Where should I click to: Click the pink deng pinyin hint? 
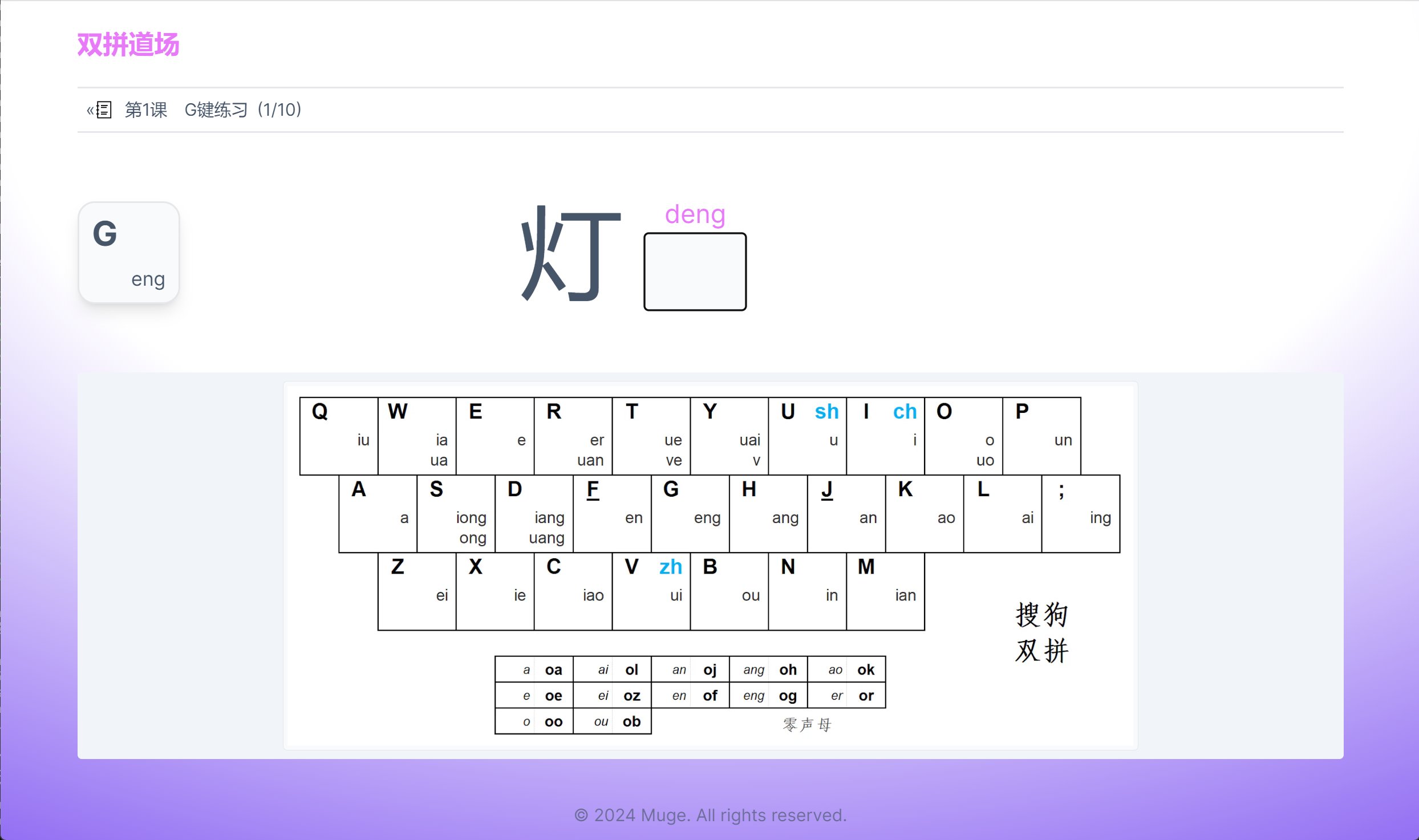695,214
